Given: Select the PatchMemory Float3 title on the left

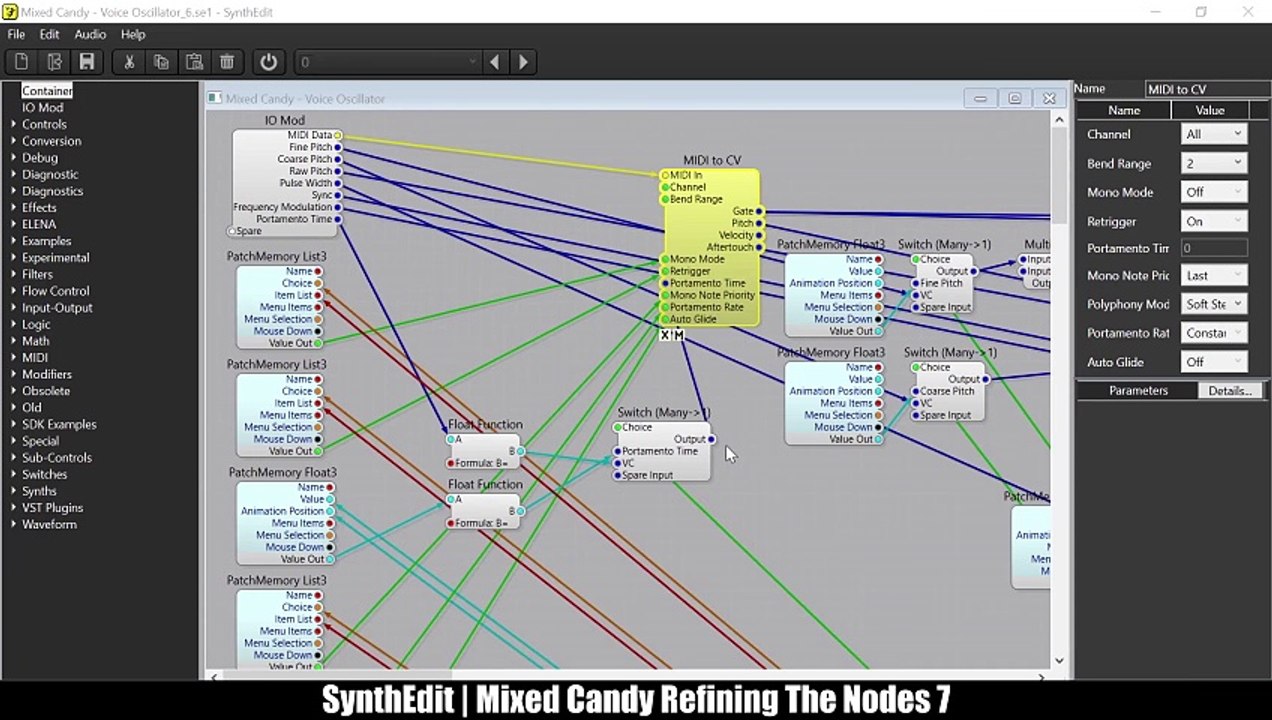Looking at the screenshot, I should coord(282,472).
